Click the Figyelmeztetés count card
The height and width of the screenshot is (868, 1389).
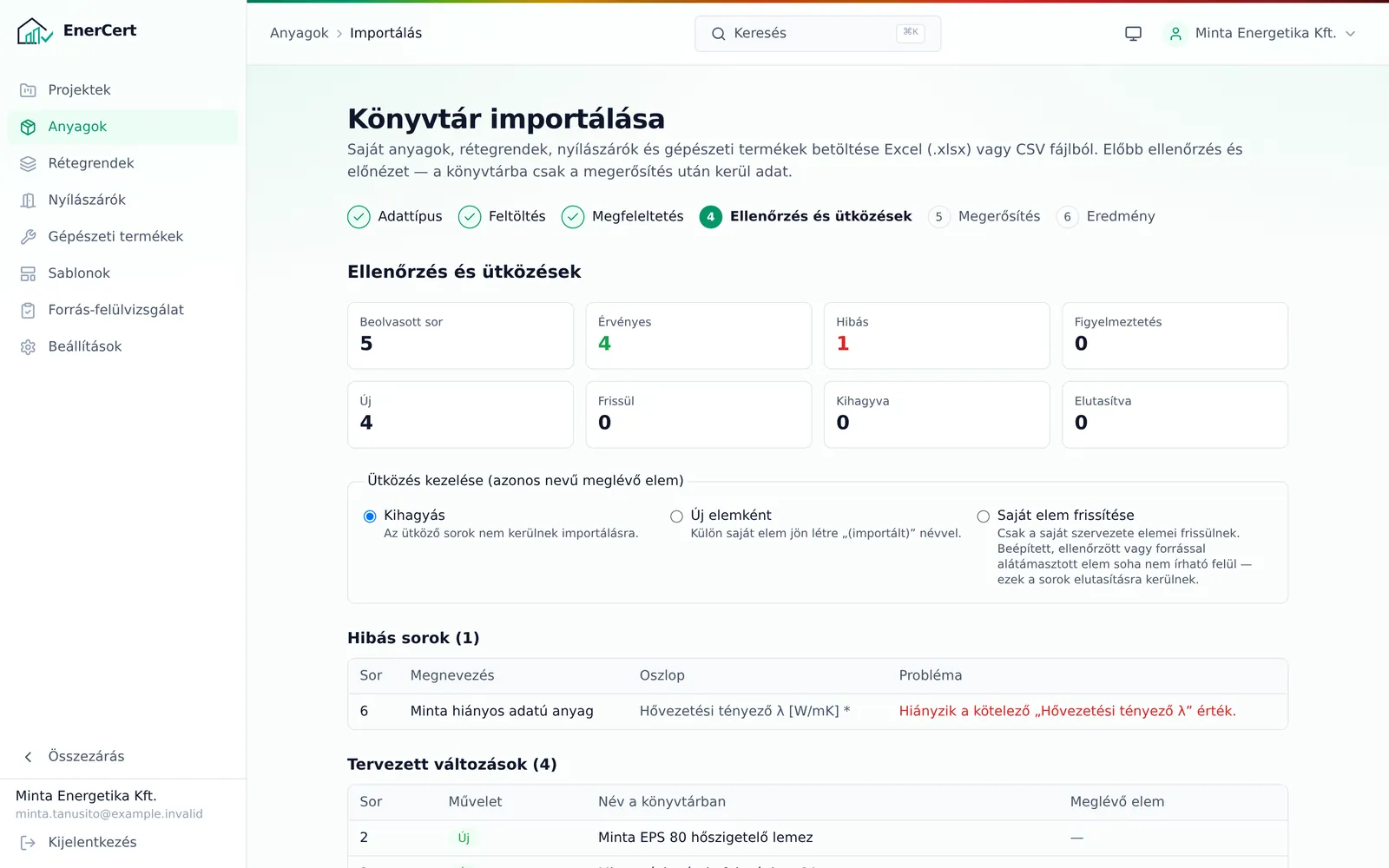point(1175,336)
